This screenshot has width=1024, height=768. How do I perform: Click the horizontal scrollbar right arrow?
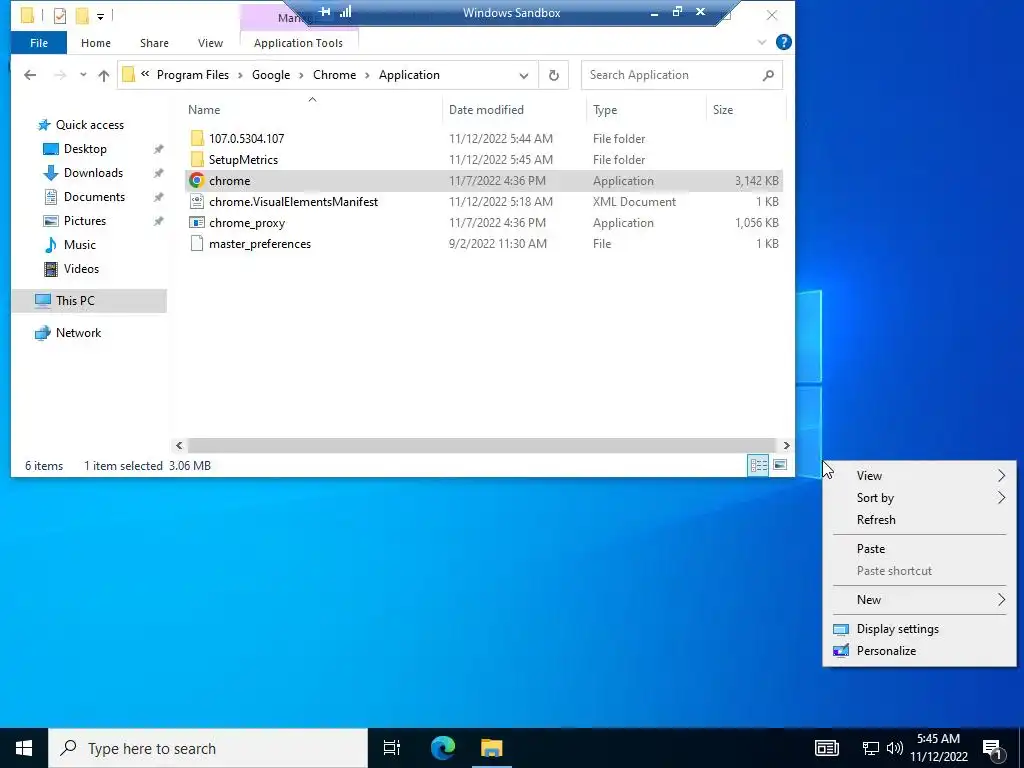786,445
